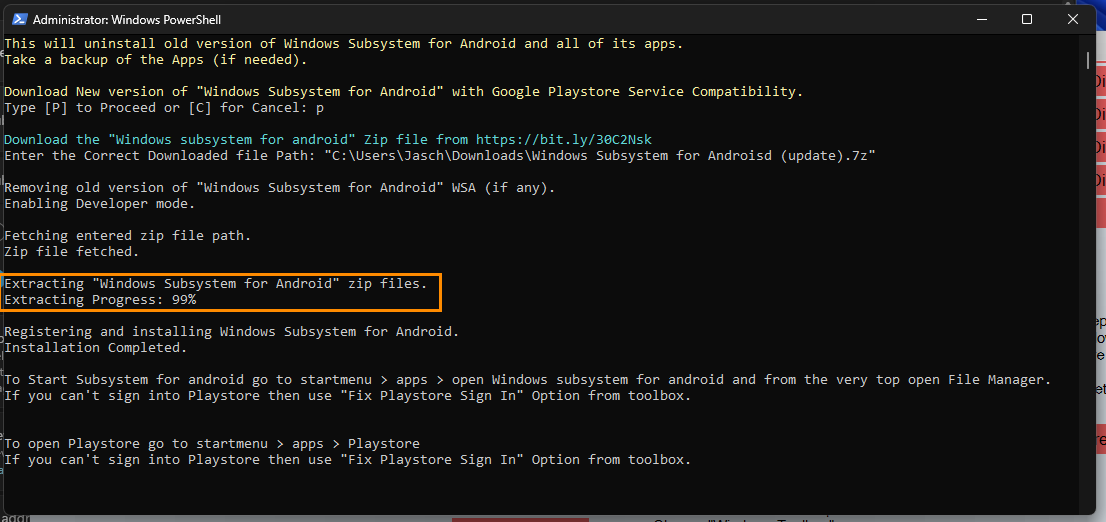Click the PowerShell vertical scrollbar thumb

(x=1088, y=59)
